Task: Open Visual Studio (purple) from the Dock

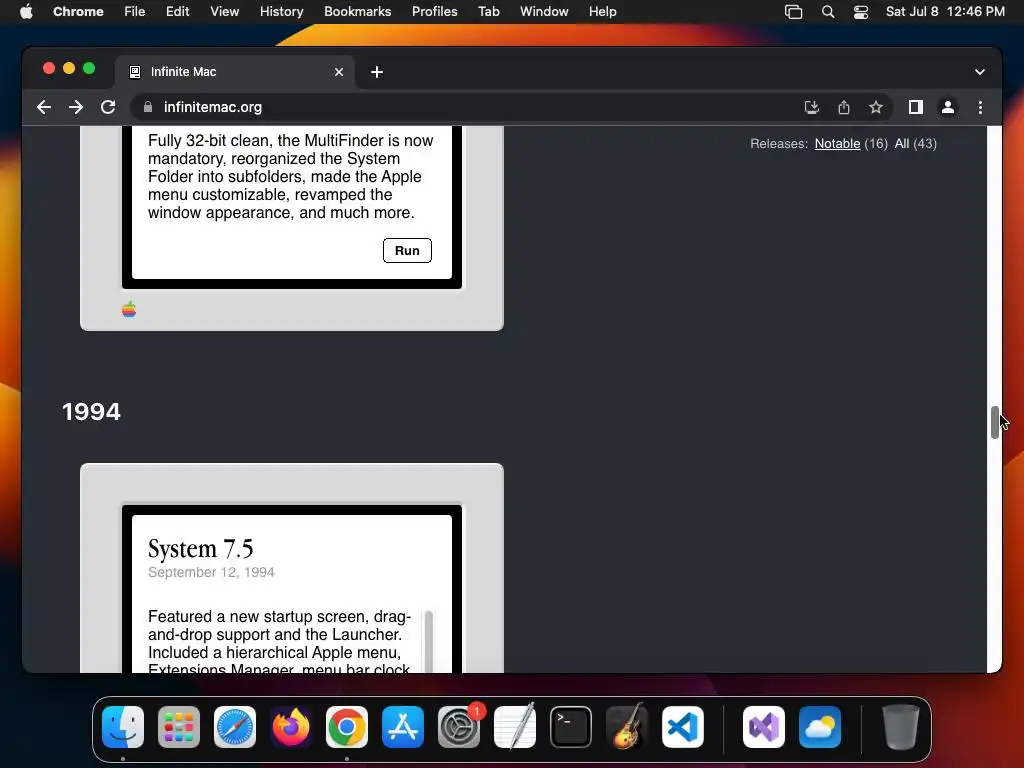Action: 764,727
